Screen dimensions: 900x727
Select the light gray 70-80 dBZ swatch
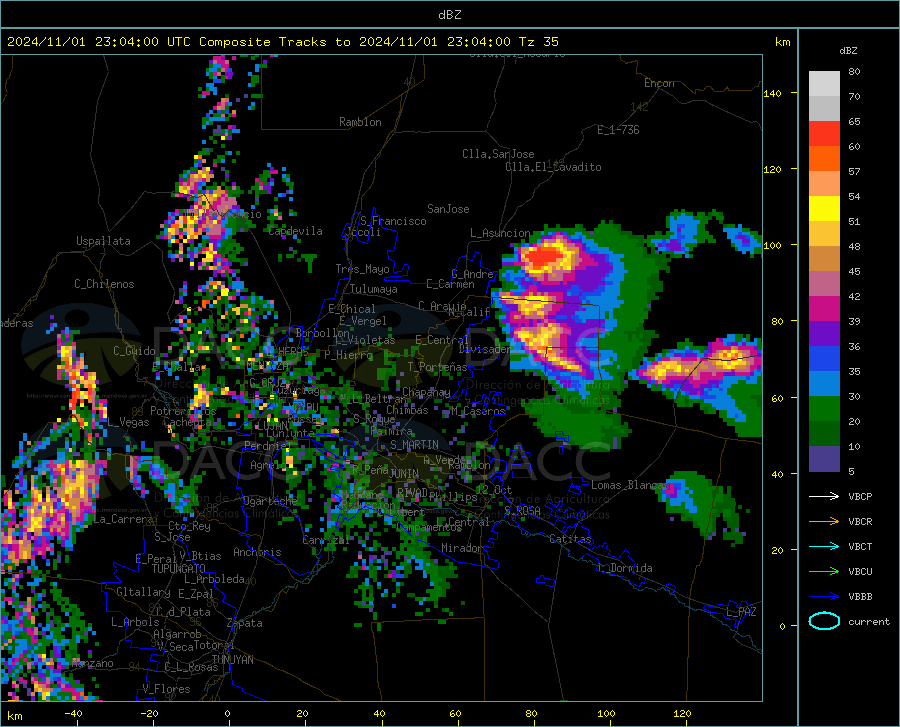click(x=824, y=84)
